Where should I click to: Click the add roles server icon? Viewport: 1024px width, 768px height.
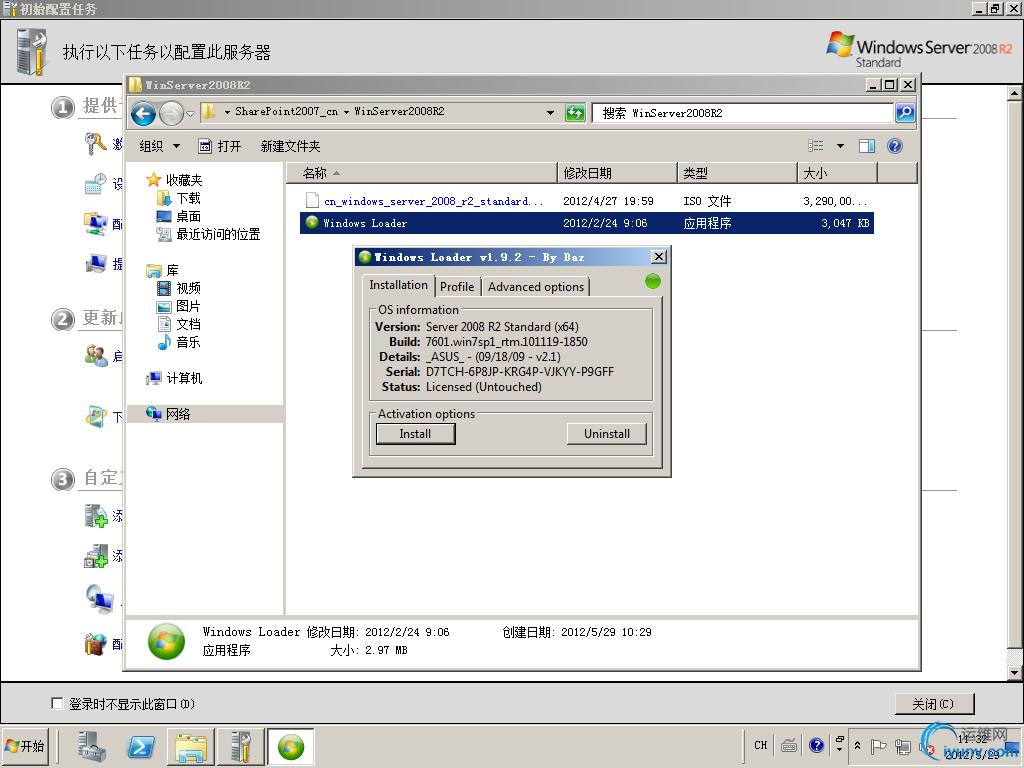click(96, 515)
